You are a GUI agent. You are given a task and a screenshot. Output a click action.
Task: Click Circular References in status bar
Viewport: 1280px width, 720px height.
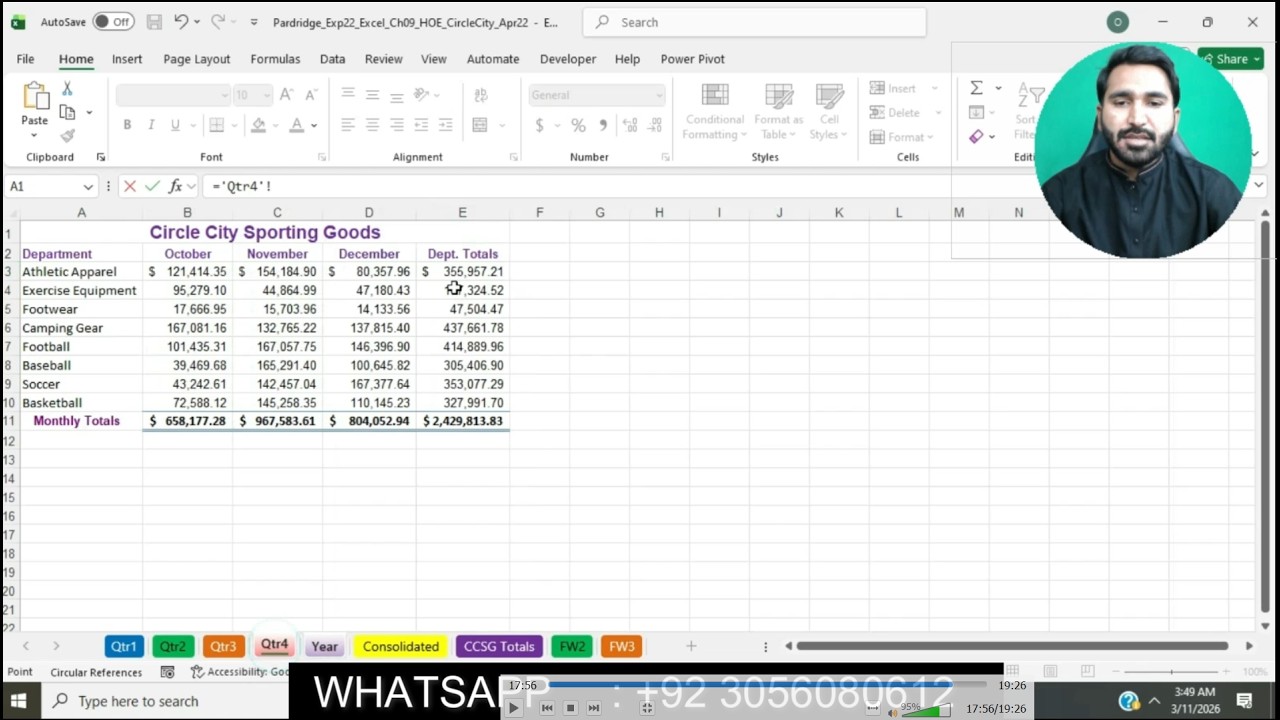tap(96, 672)
